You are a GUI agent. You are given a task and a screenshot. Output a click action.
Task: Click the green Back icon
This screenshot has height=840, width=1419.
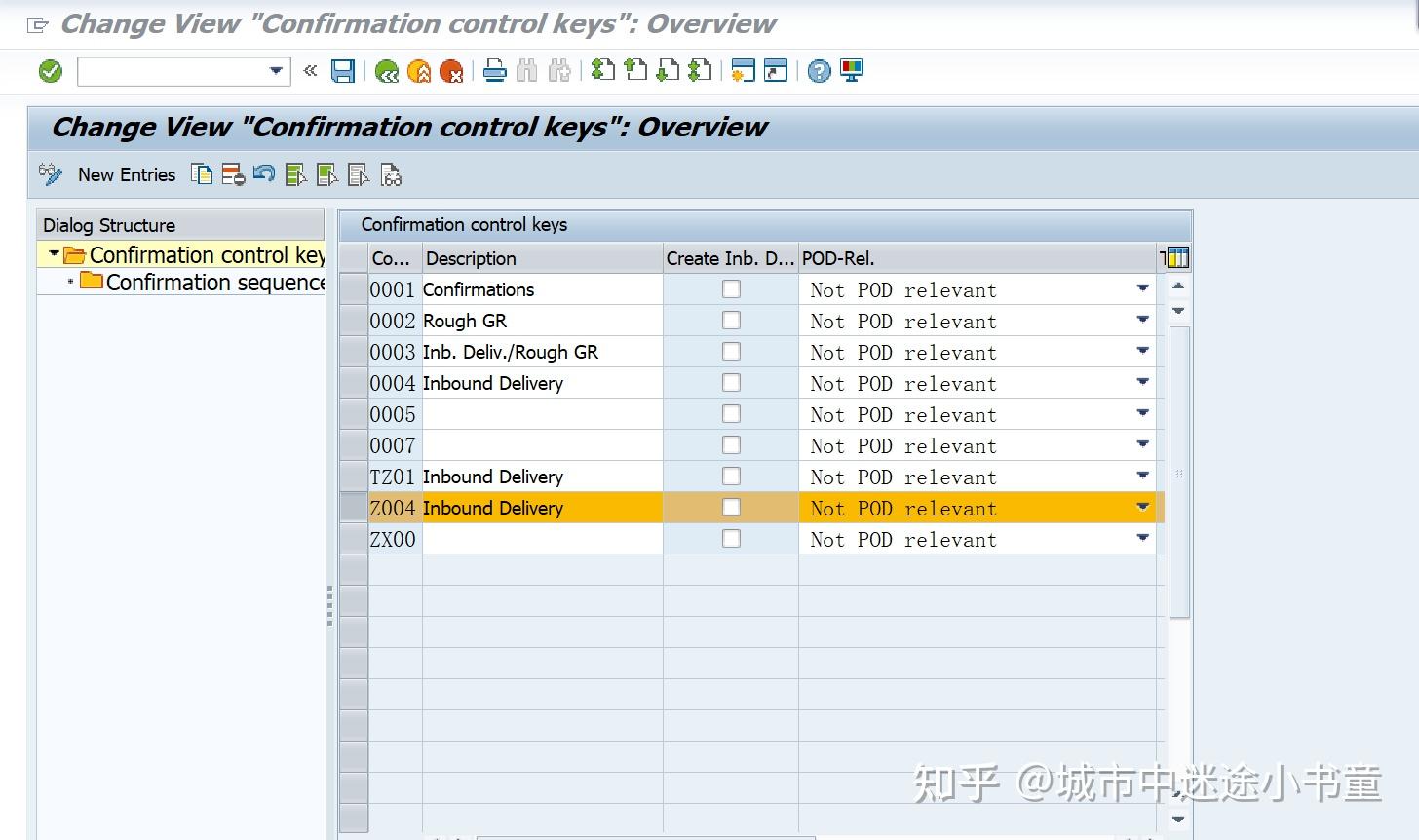(386, 70)
